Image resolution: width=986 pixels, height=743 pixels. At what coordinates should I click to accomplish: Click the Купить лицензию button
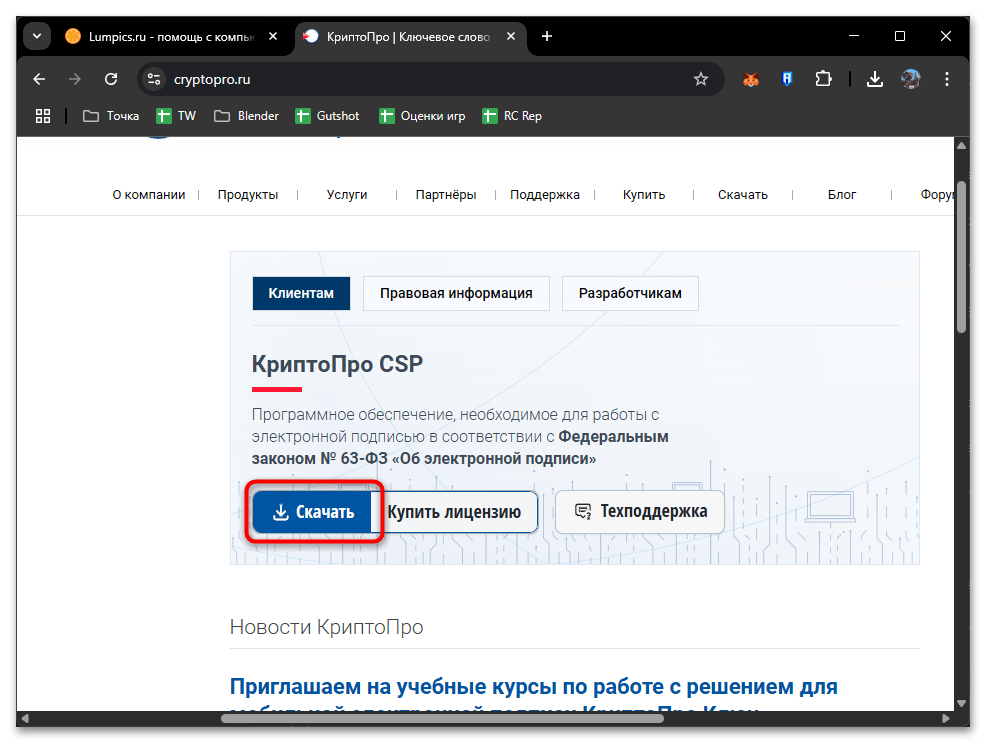[454, 512]
